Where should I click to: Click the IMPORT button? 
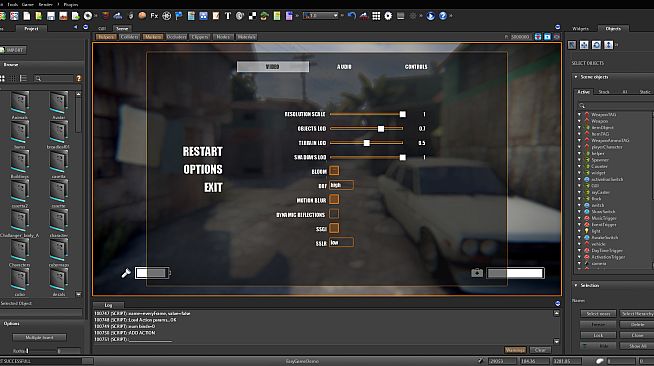click(13, 50)
